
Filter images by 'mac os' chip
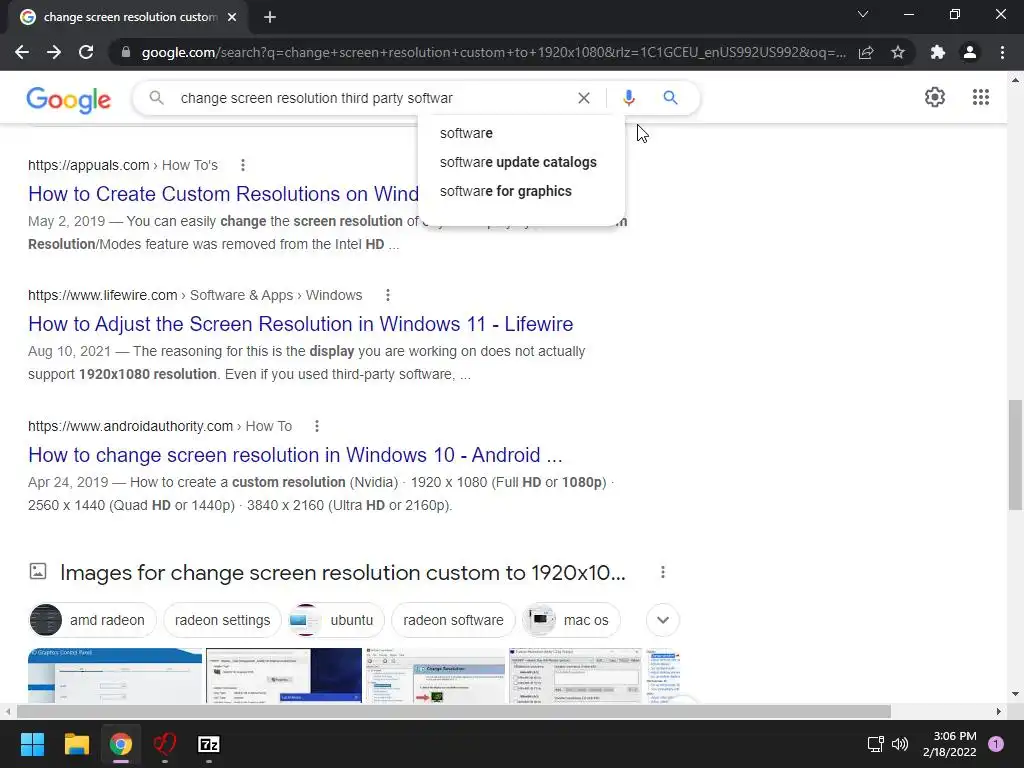coord(571,620)
